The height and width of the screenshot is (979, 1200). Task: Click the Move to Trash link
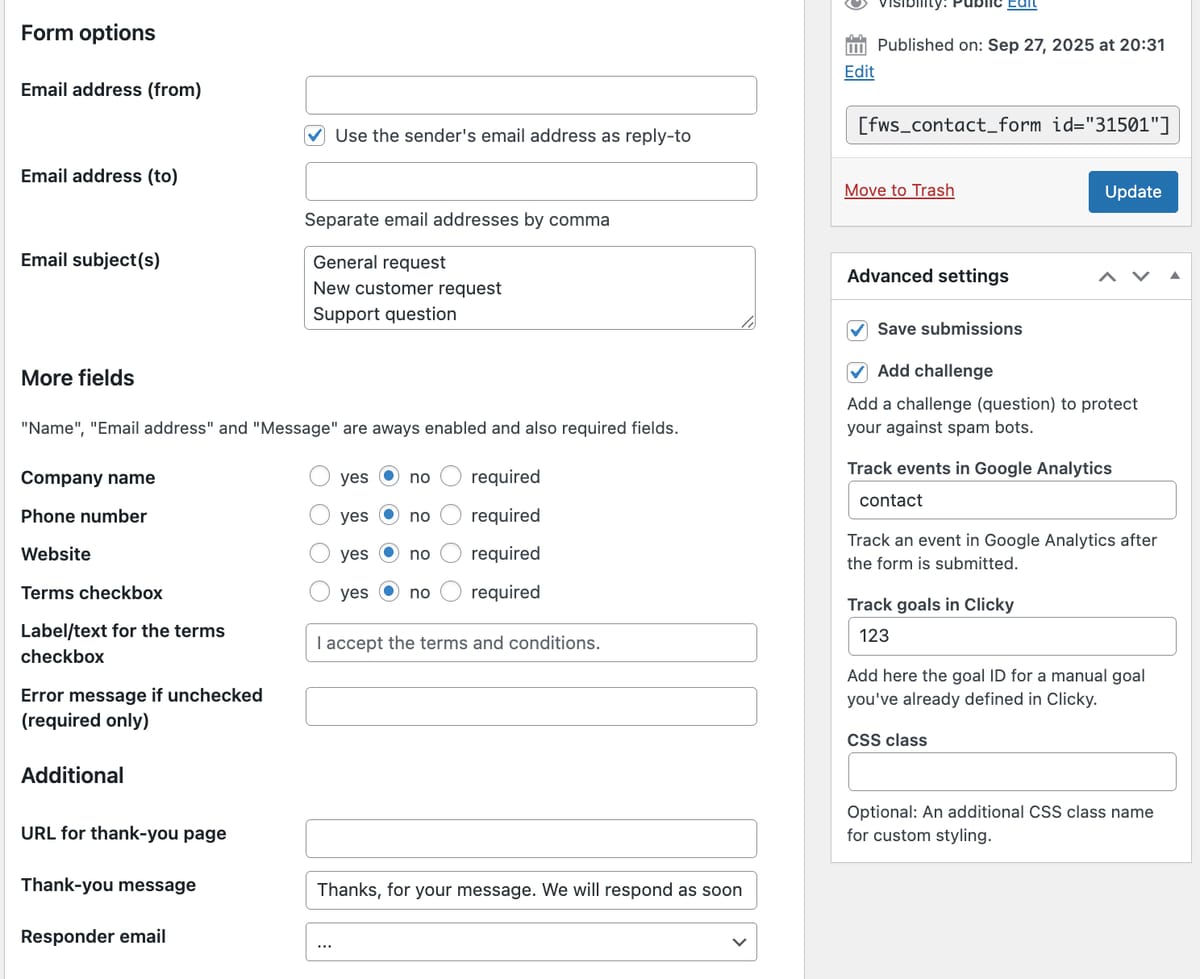click(x=899, y=190)
